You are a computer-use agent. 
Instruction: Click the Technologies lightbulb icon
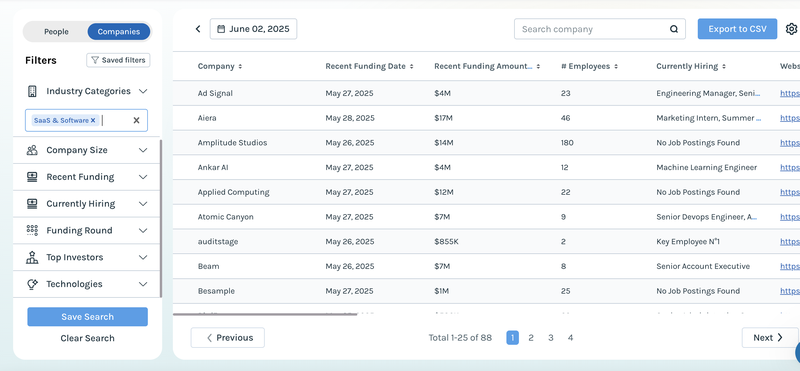pyautogui.click(x=32, y=284)
